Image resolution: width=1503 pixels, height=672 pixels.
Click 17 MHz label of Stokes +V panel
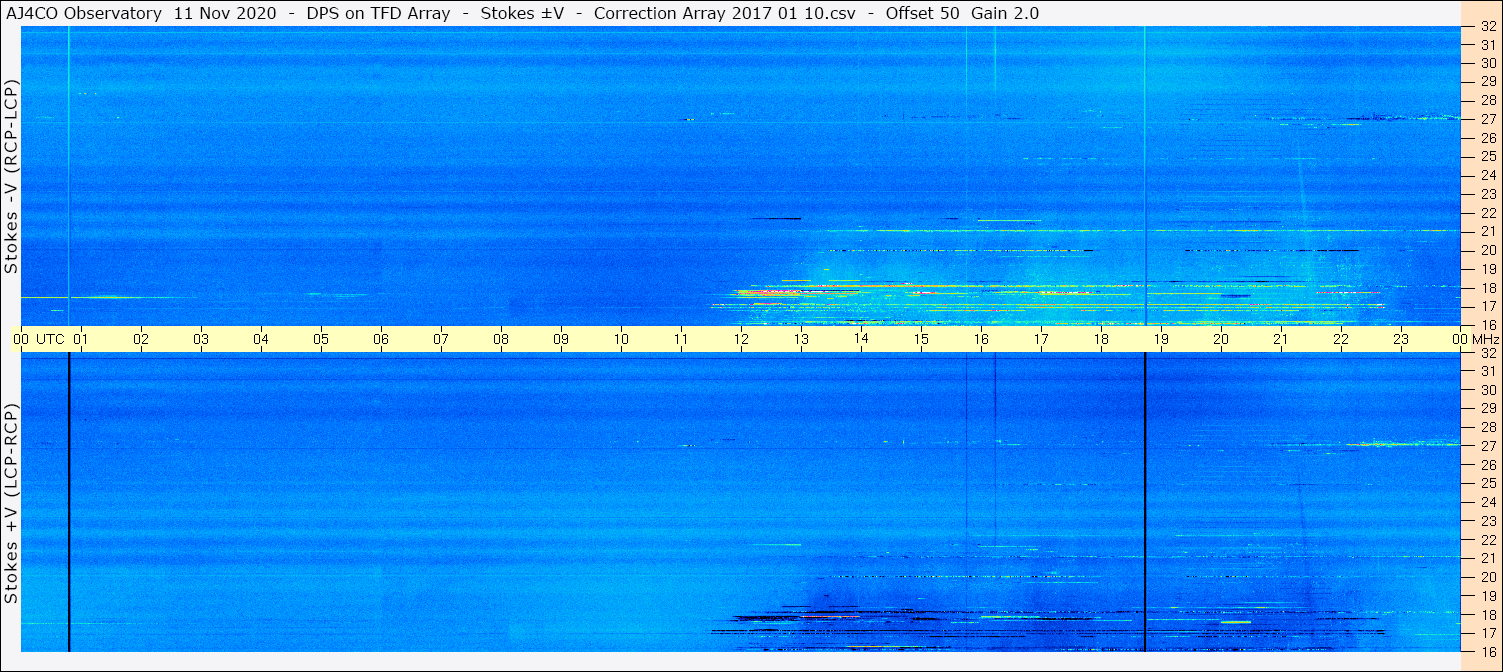point(1488,632)
